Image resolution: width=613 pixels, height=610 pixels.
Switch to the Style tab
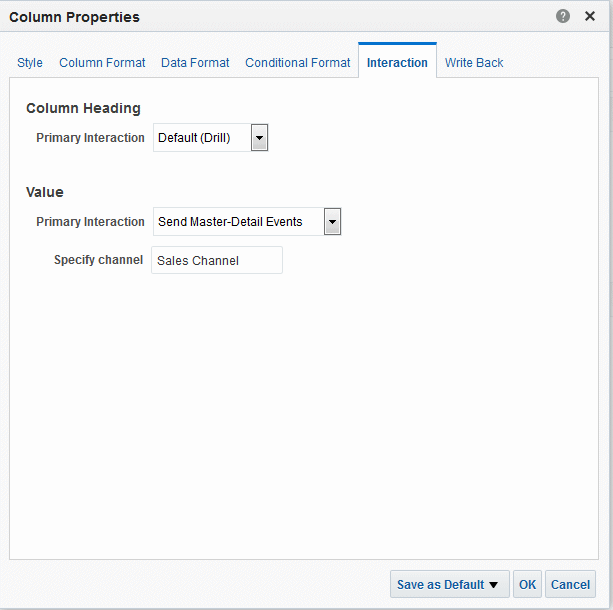pos(30,63)
